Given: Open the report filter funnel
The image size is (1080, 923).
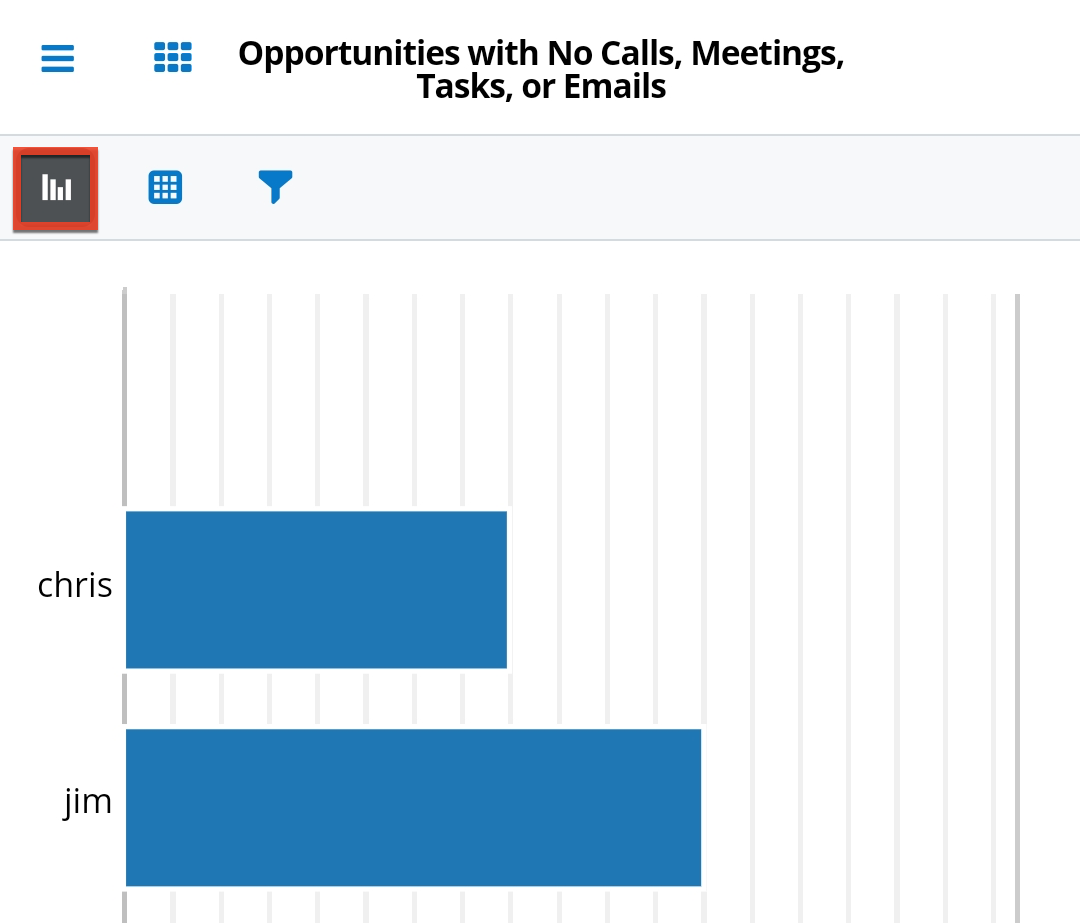Looking at the screenshot, I should click(275, 187).
